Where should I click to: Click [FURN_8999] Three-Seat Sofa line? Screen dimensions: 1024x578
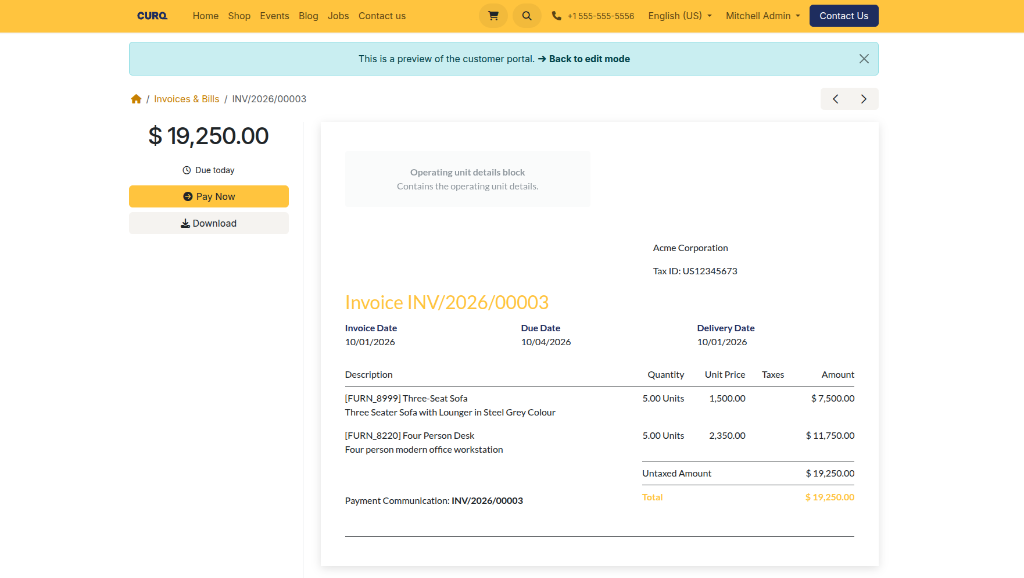(x=406, y=398)
